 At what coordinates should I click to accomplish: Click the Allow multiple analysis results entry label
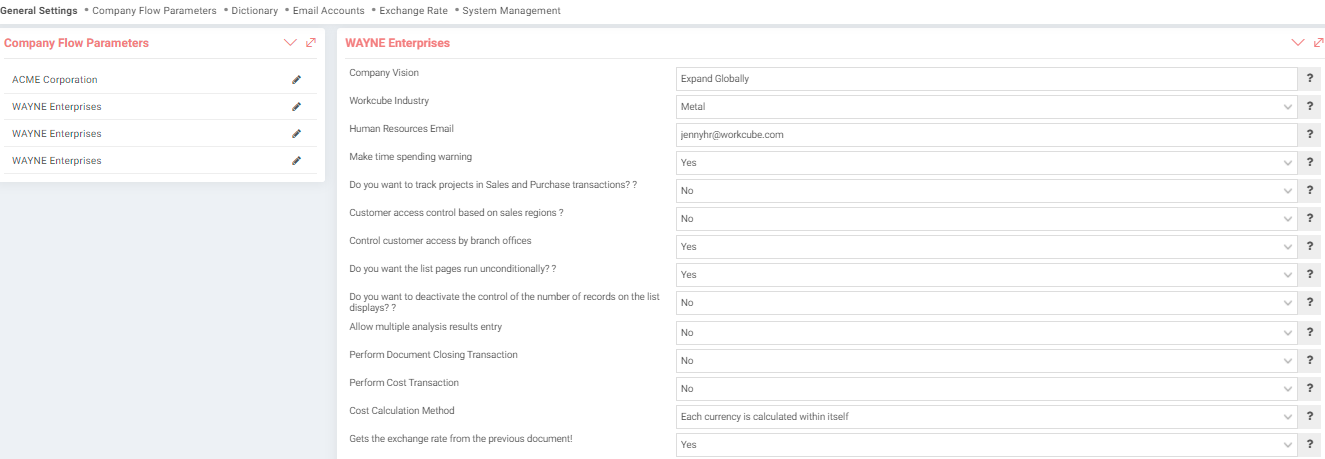coord(425,327)
